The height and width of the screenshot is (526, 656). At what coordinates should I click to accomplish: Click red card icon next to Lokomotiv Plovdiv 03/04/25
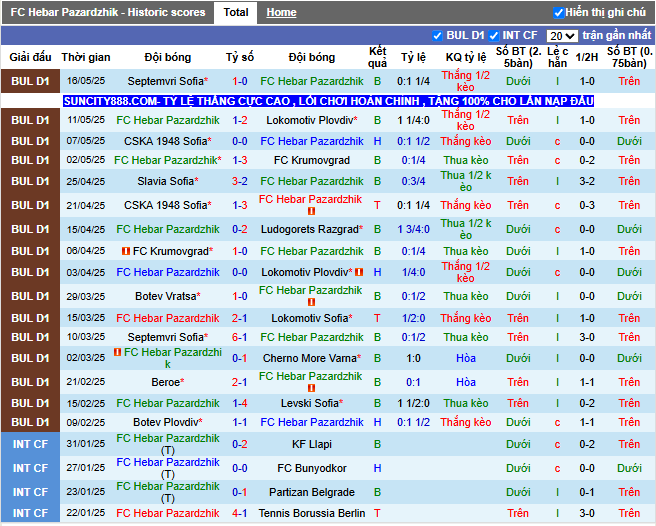[359, 272]
